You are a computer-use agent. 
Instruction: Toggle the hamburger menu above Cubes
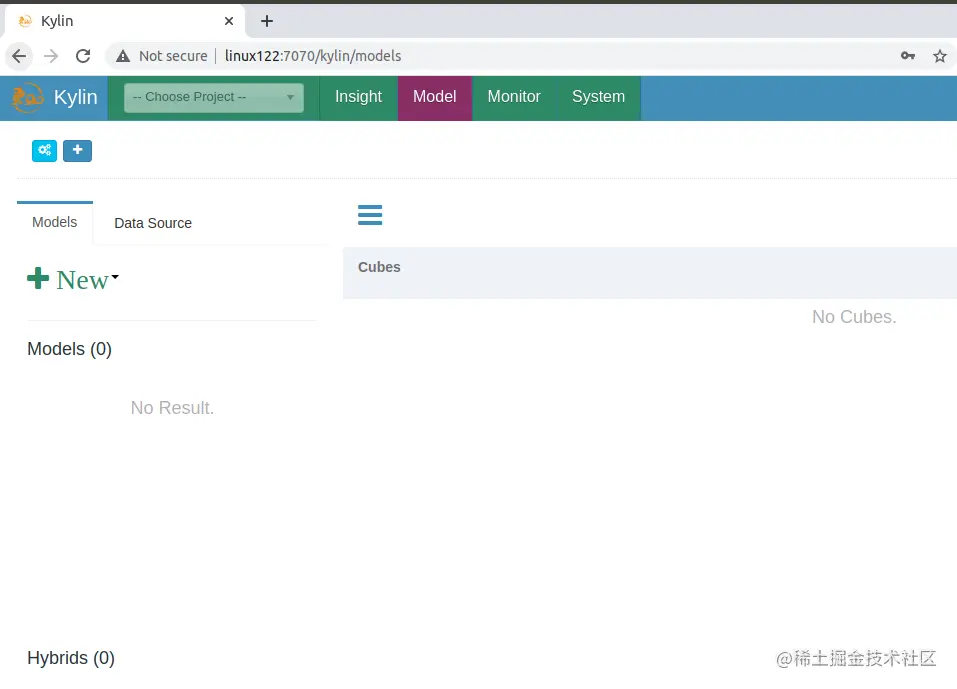[370, 215]
